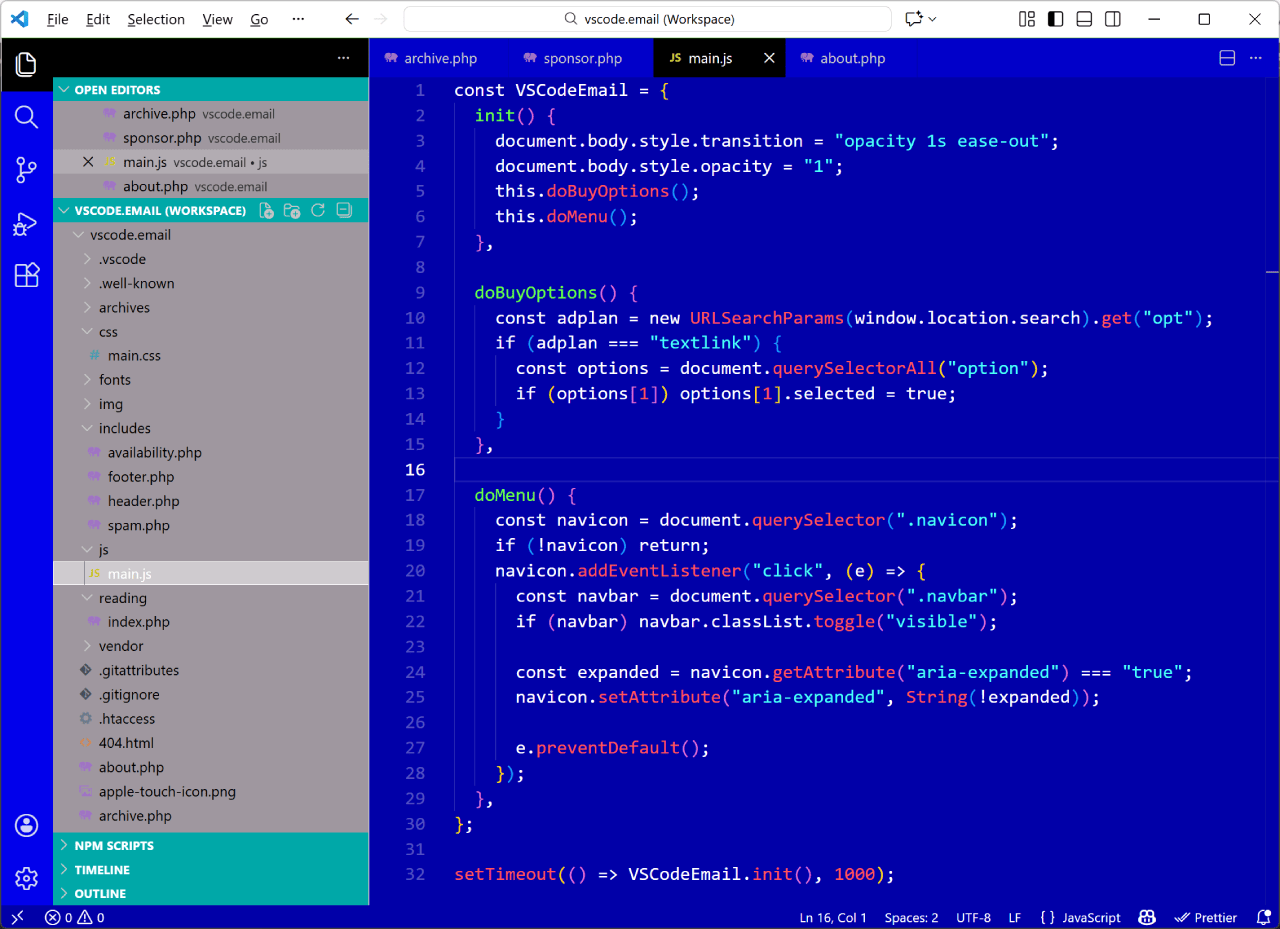Screen dimensions: 1280x929
Task: Open the Run and Debug panel
Action: (26, 224)
